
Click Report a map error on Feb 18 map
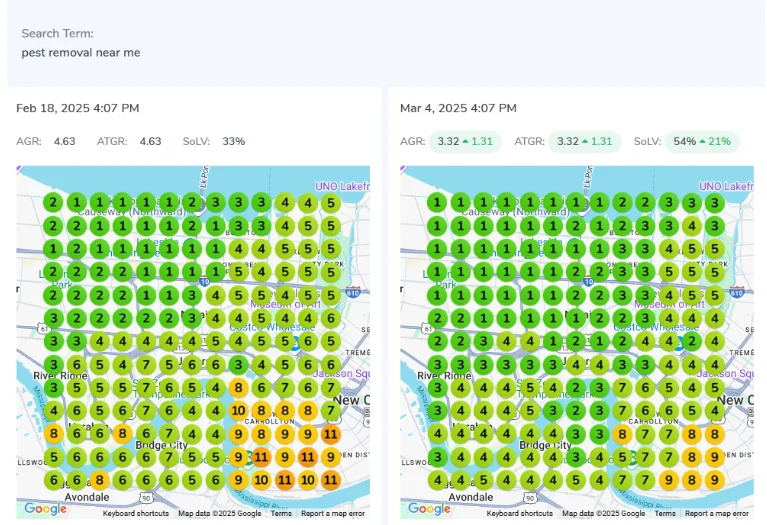(333, 513)
